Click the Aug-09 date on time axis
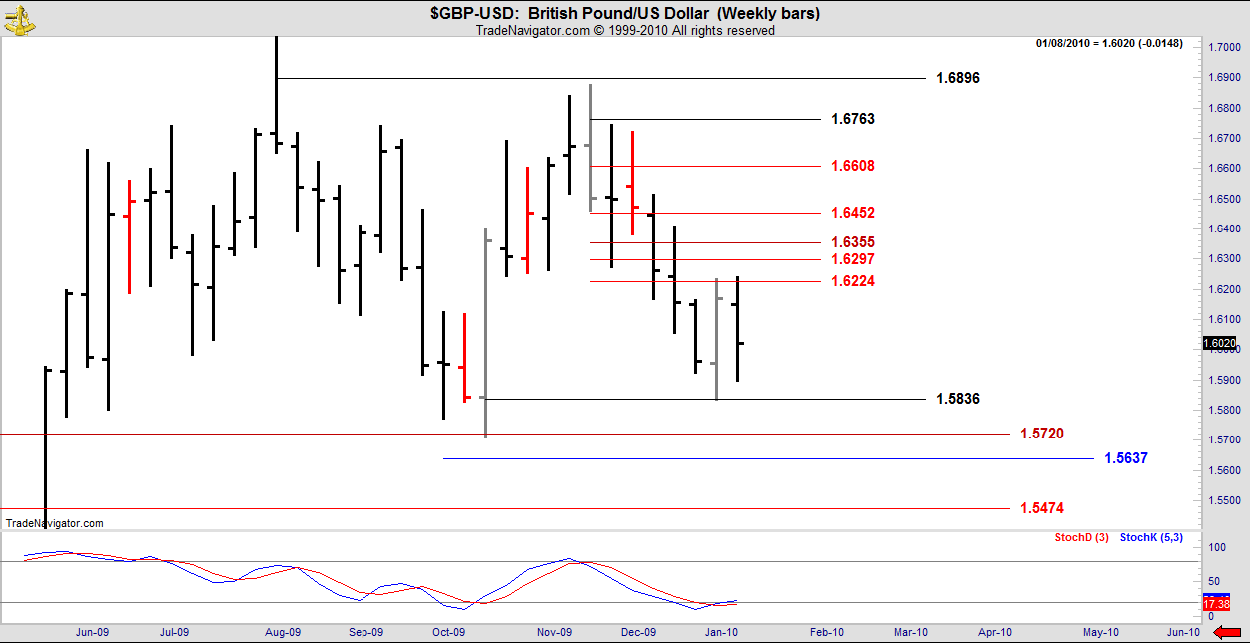Viewport: 1250px width, 643px height. [x=283, y=632]
